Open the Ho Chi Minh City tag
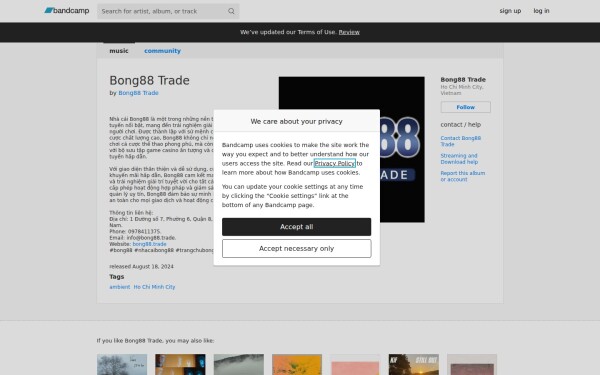 154,287
